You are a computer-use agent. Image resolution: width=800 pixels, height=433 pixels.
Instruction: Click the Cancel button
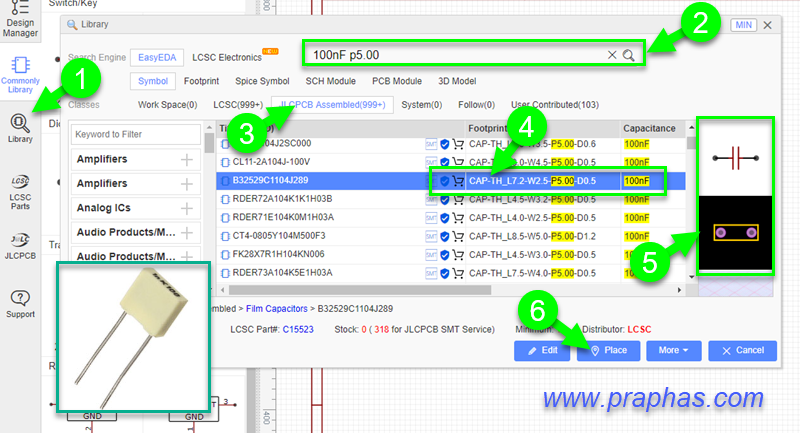[742, 350]
